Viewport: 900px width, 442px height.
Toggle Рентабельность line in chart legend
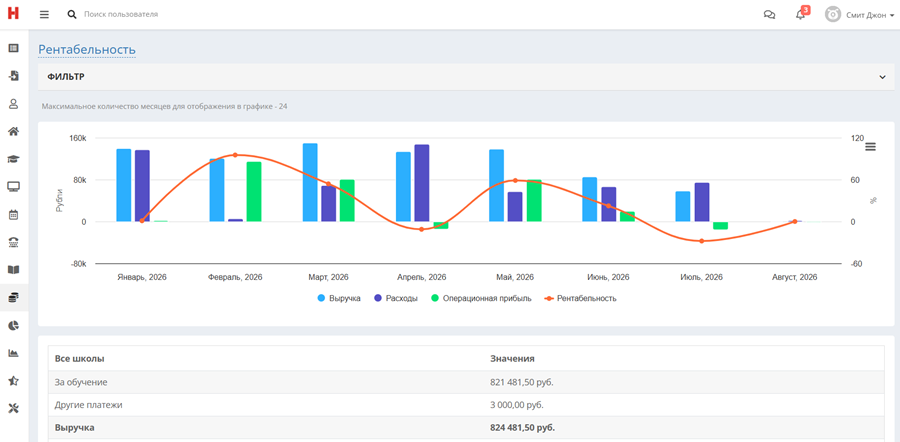tap(580, 298)
